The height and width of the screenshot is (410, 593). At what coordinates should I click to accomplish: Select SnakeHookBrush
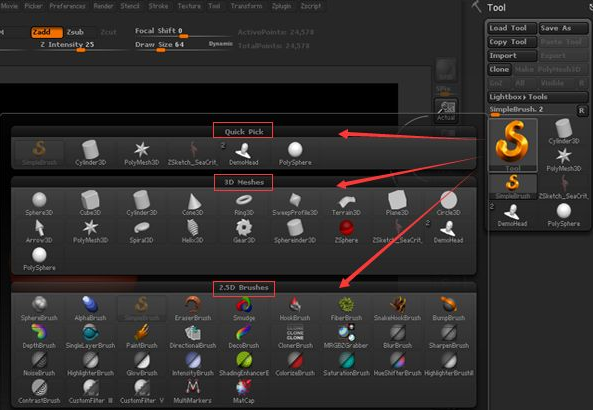397,309
